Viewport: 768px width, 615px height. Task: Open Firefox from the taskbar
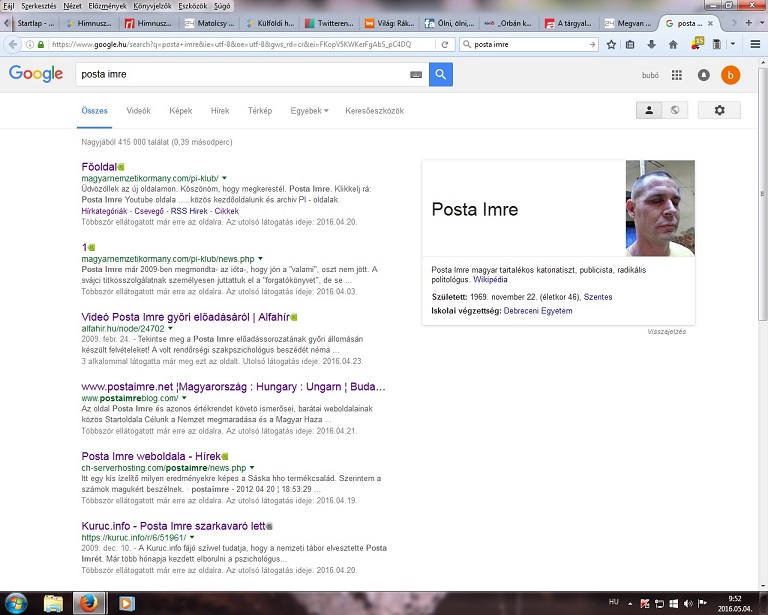pyautogui.click(x=89, y=603)
